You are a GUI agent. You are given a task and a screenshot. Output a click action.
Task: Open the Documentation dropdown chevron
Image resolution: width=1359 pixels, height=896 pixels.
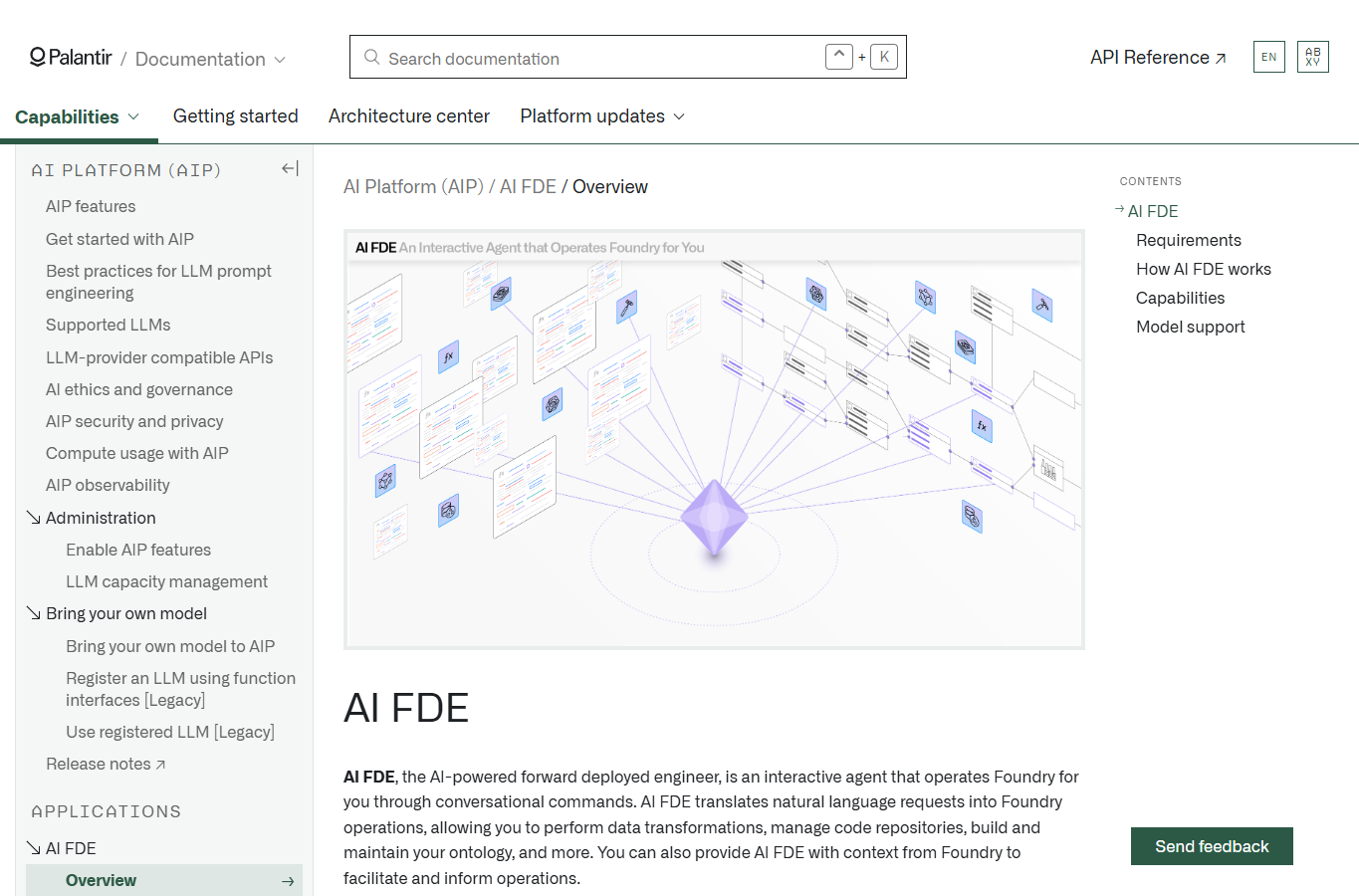280,60
